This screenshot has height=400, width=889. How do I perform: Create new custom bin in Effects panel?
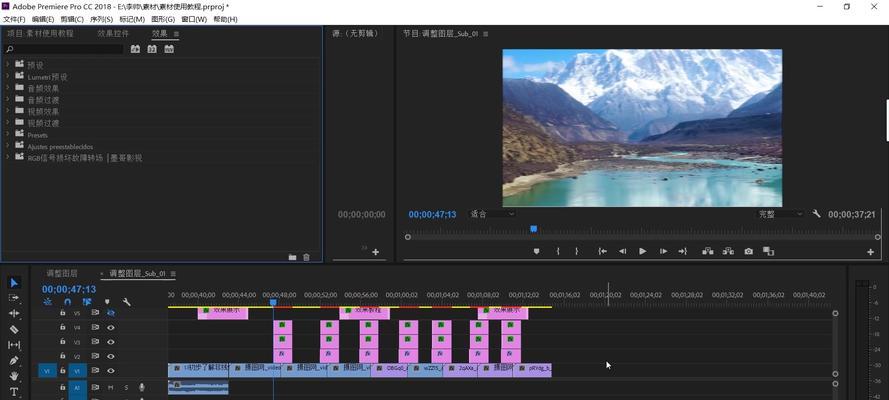point(293,257)
